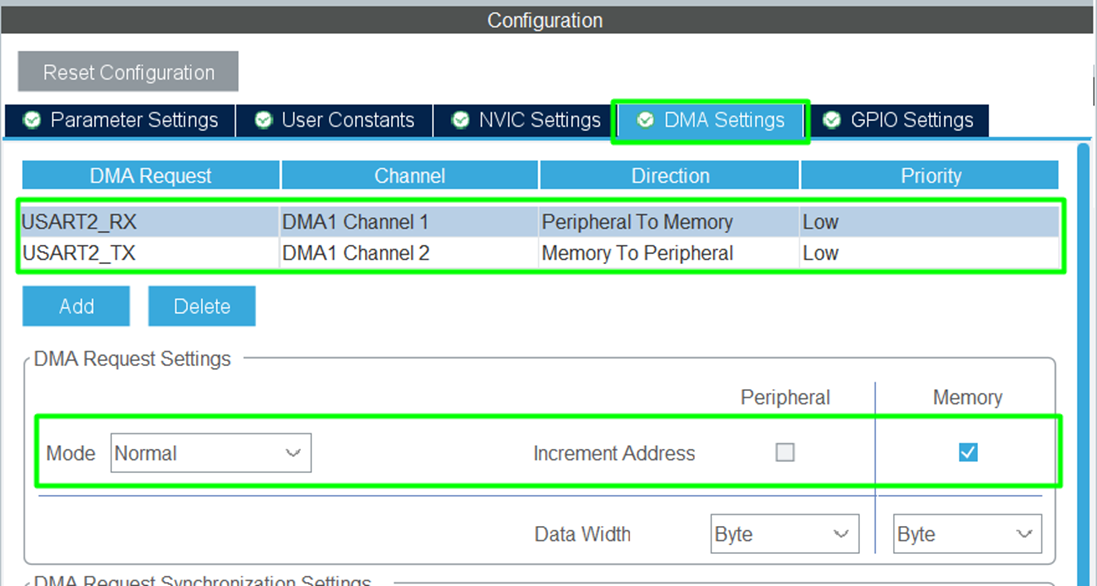Click Delete to remove DMA request
The height and width of the screenshot is (586, 1097).
click(202, 306)
